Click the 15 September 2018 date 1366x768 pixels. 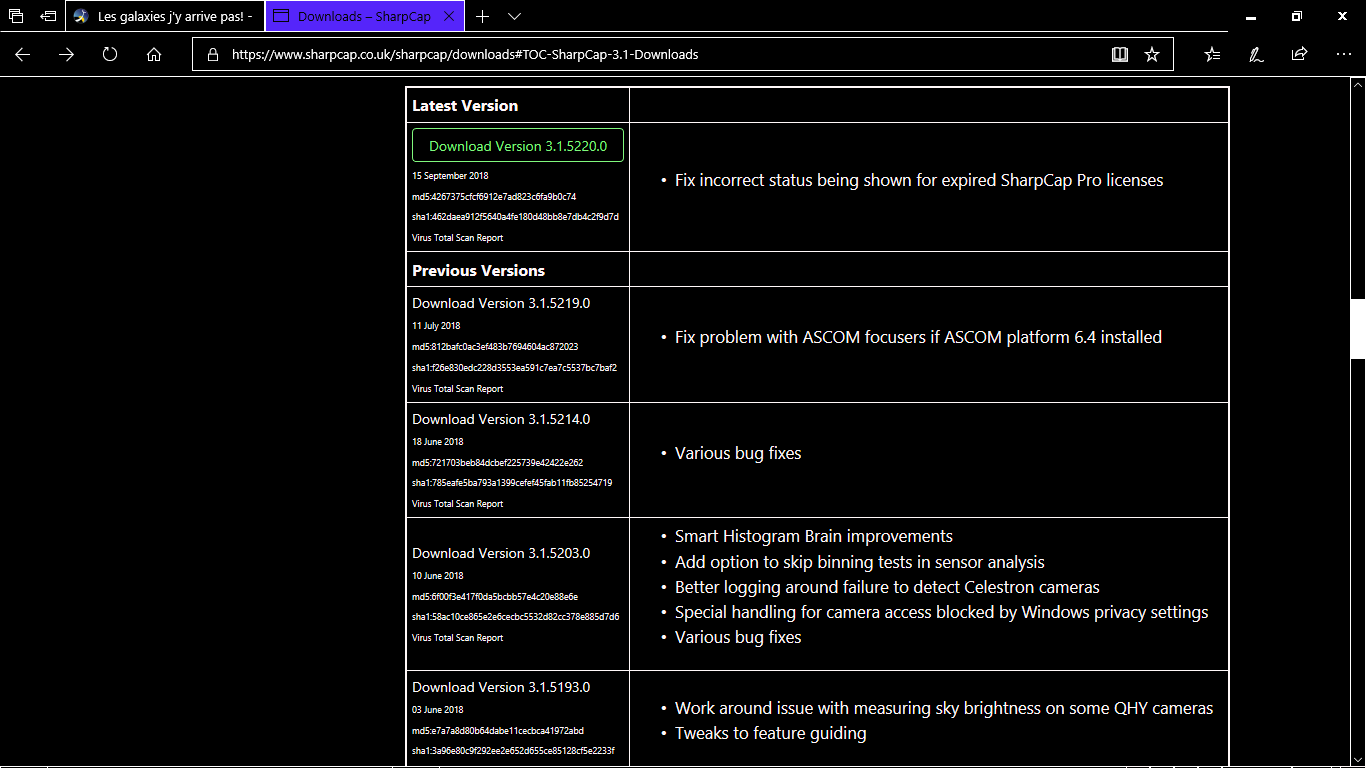(450, 176)
